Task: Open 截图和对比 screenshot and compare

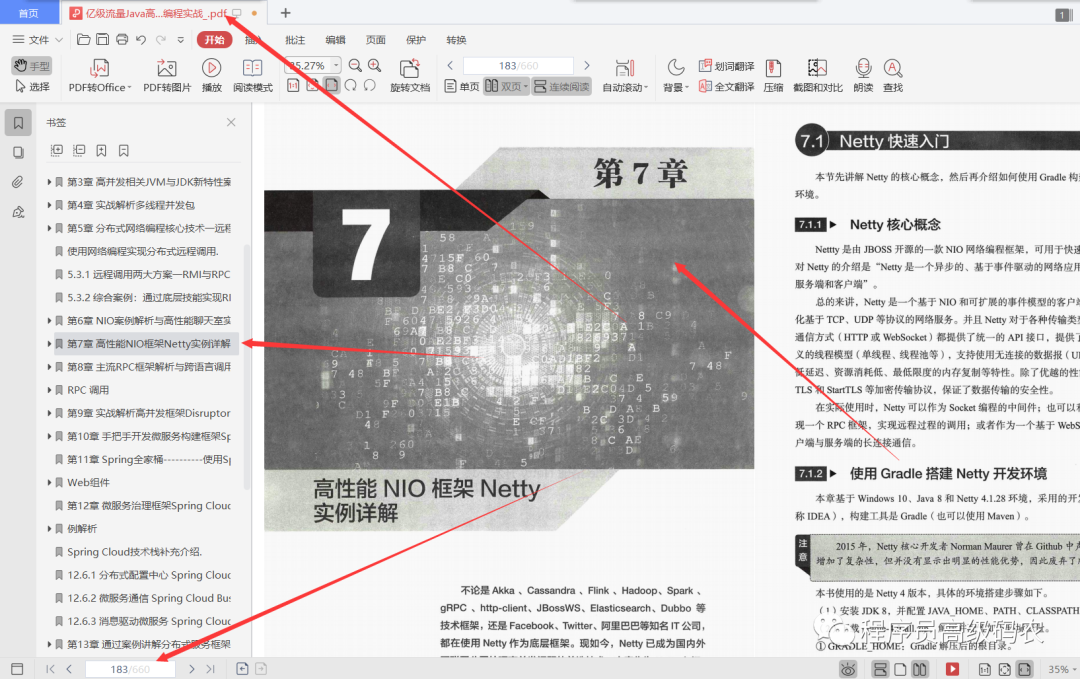Action: [818, 76]
